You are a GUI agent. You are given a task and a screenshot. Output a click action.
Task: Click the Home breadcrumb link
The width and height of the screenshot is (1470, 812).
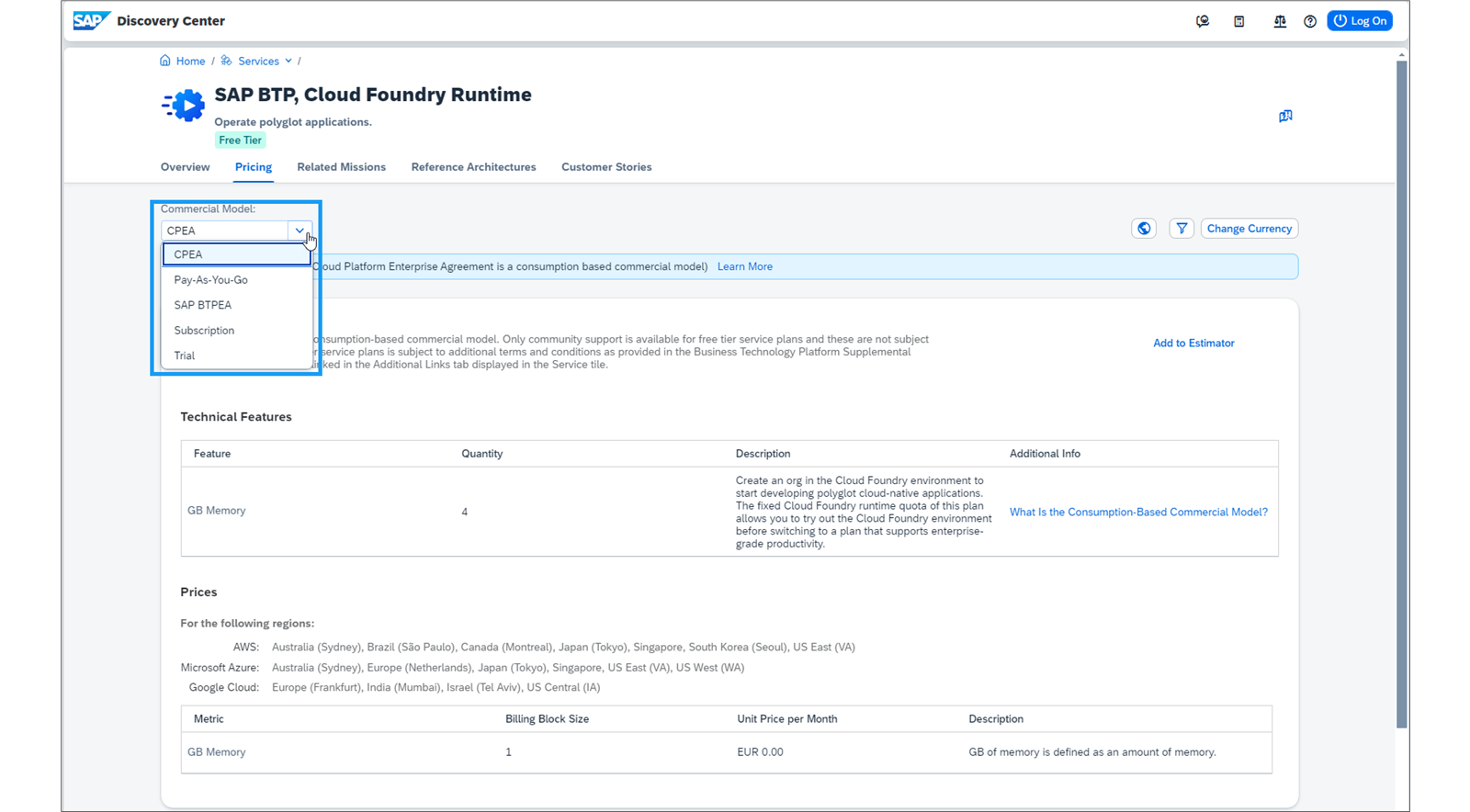pos(190,61)
